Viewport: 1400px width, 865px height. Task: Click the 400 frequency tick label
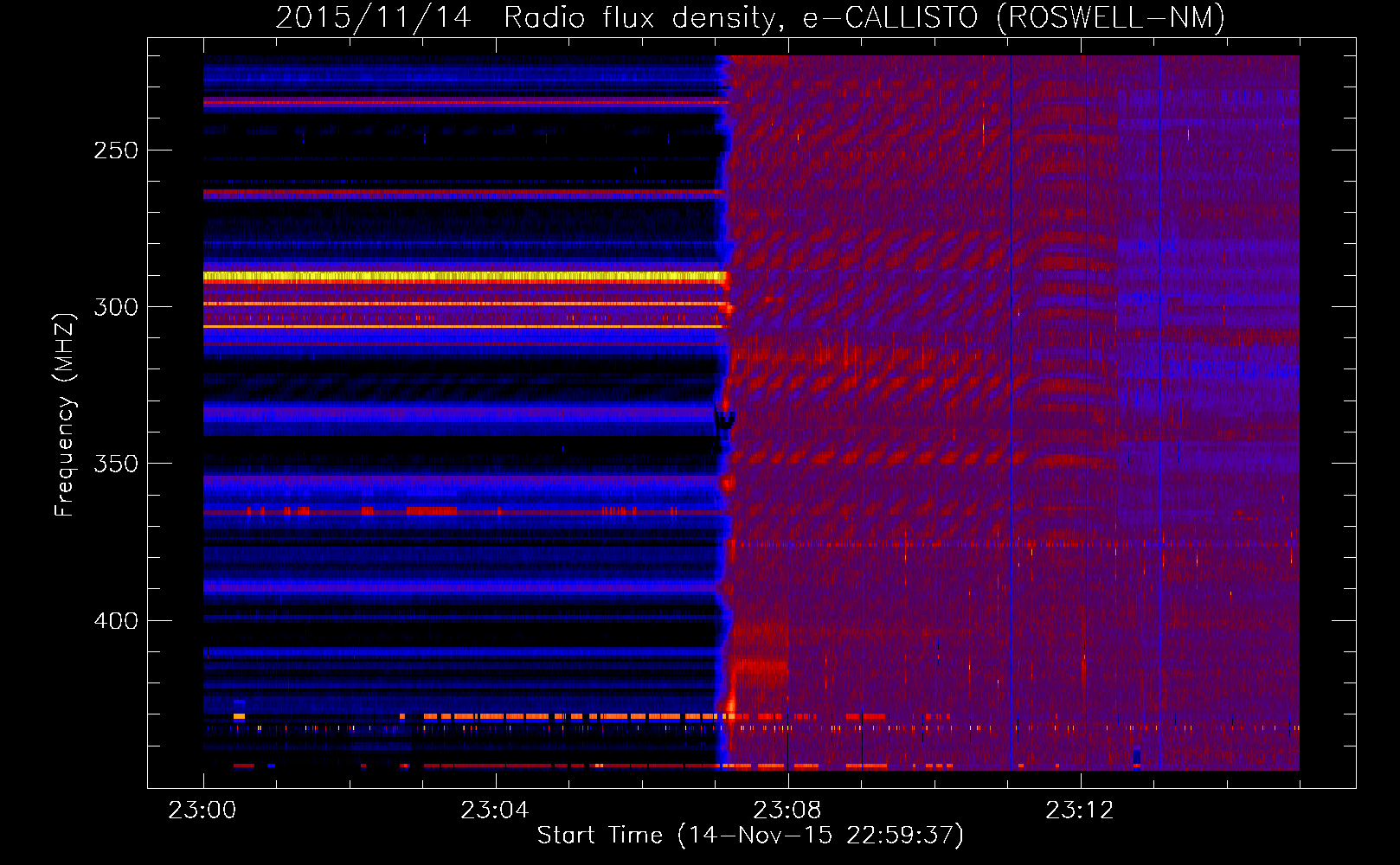(116, 621)
